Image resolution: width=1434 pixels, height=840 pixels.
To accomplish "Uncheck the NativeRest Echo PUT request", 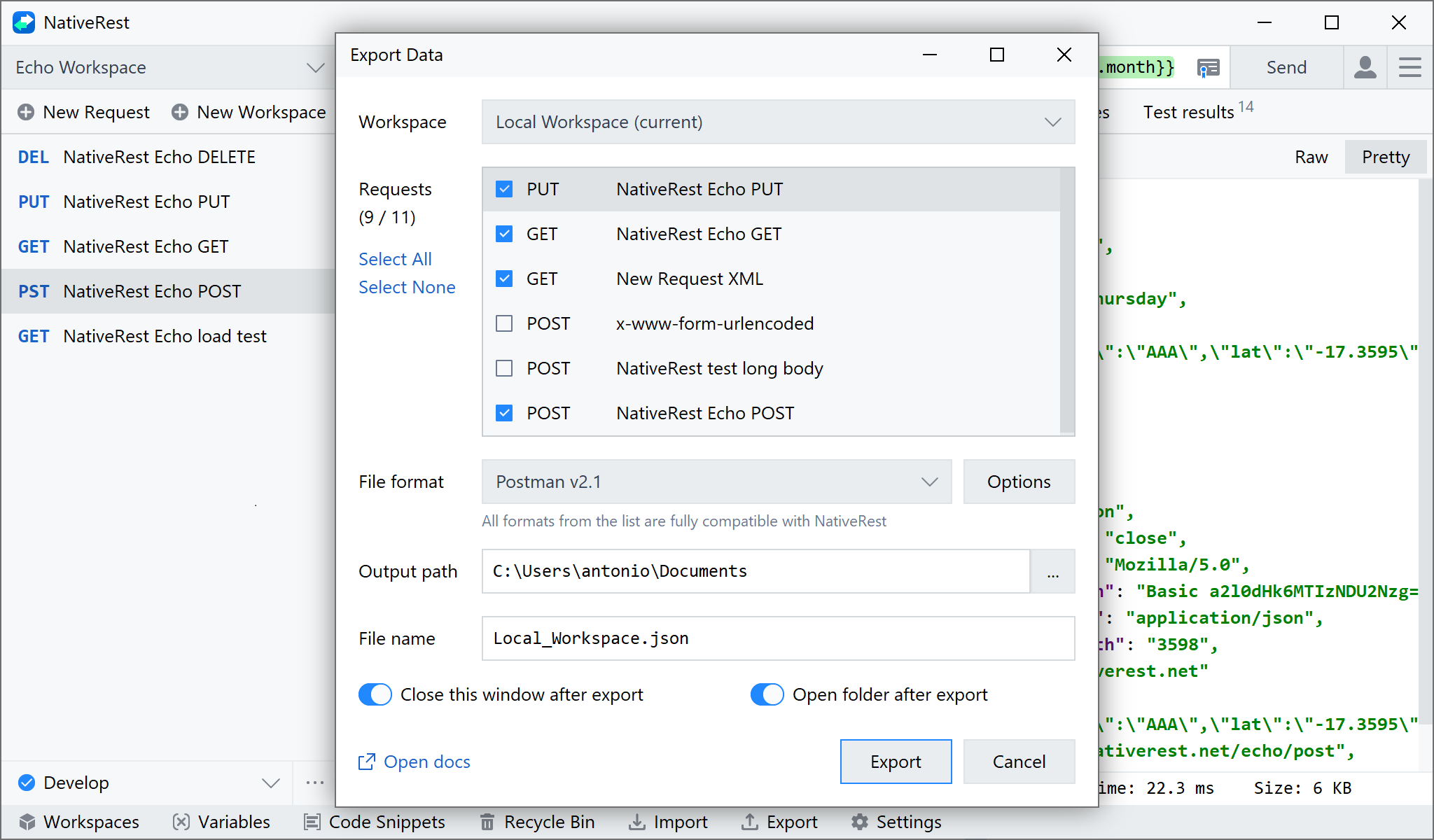I will click(x=504, y=189).
